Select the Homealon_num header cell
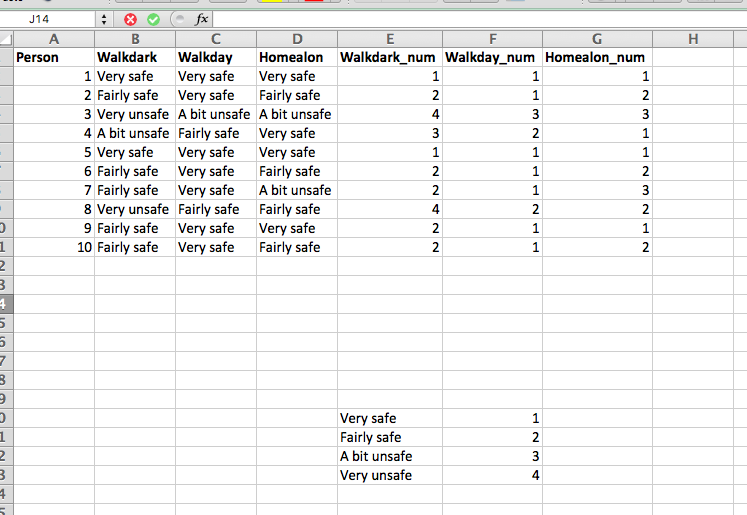 click(x=597, y=58)
